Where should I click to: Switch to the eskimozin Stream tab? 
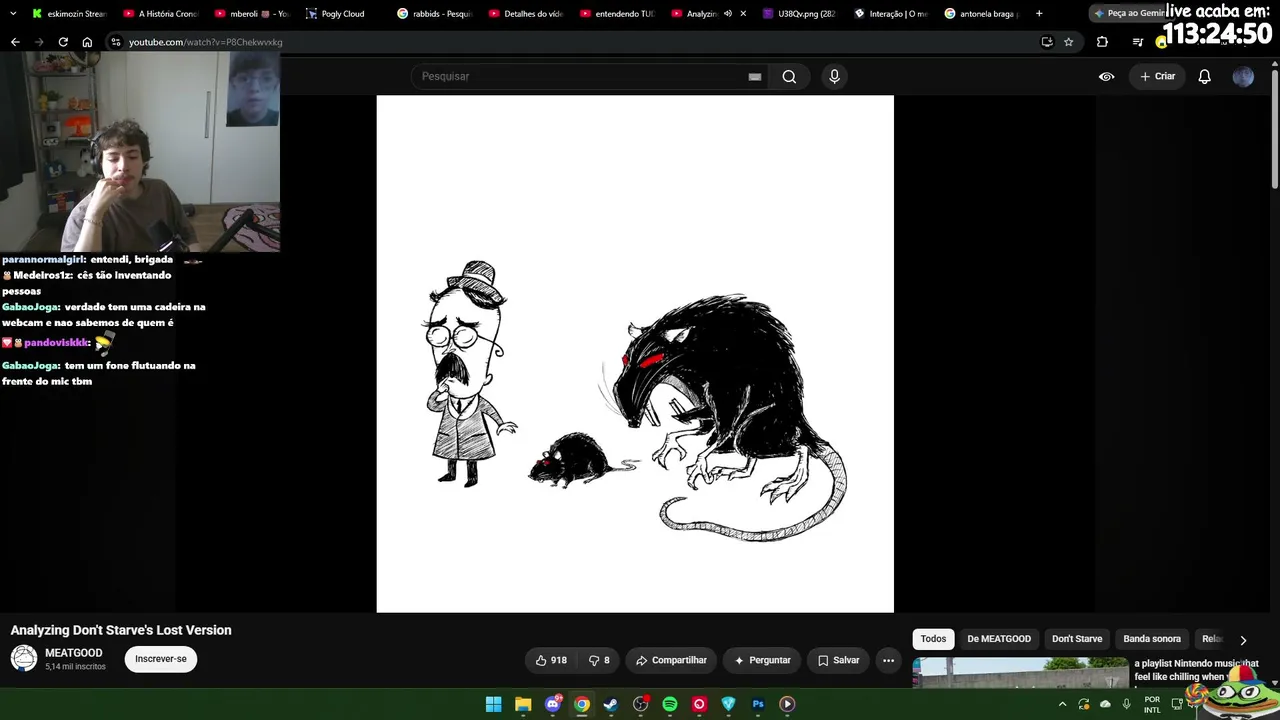[x=69, y=14]
